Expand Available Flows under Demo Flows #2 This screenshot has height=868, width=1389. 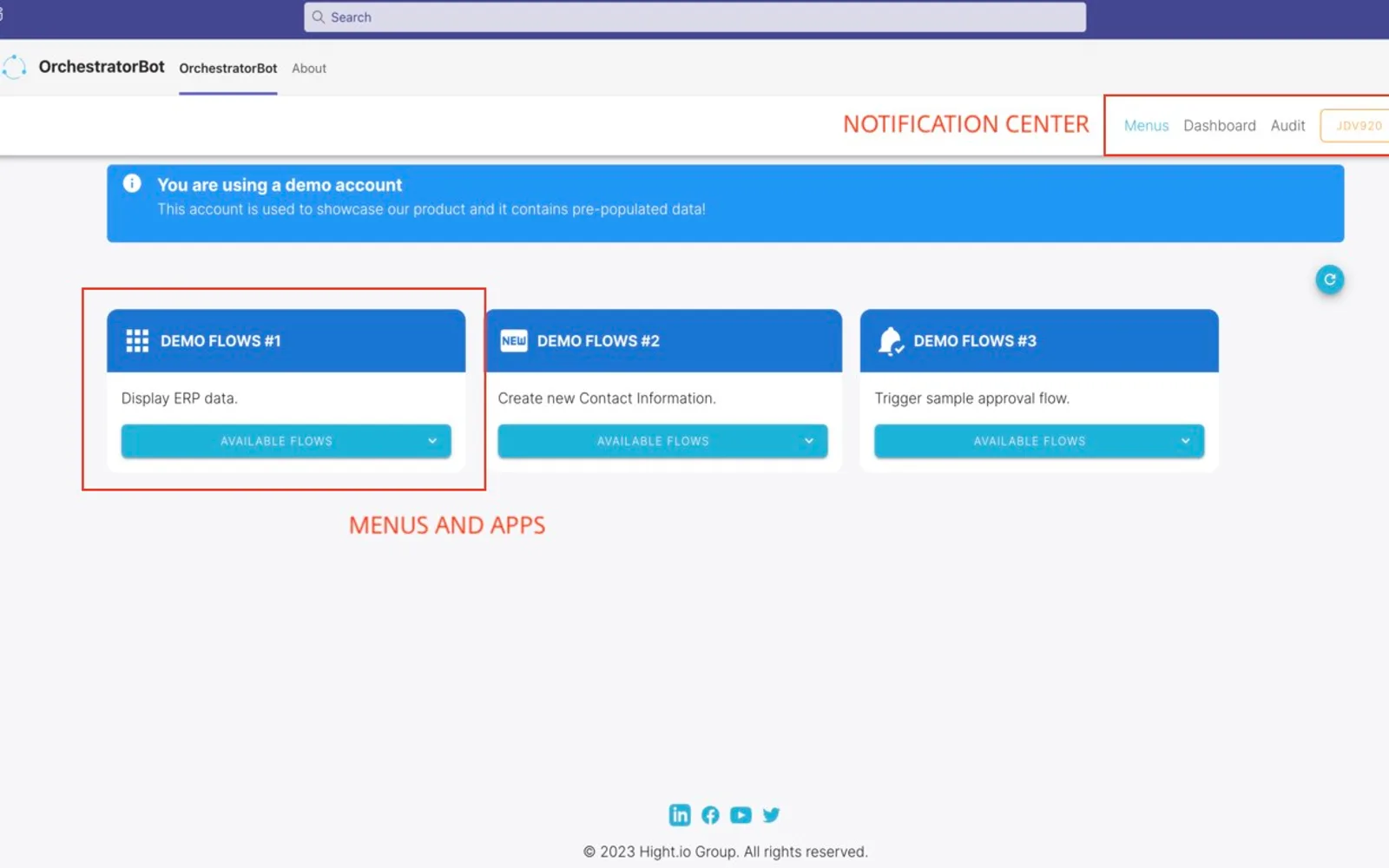point(662,441)
